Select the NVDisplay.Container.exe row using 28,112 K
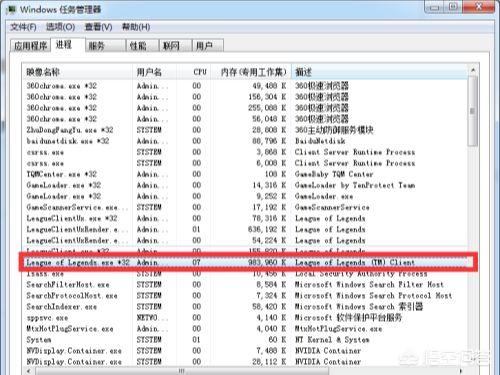Image resolution: width=500 pixels, height=375 pixels. click(245, 362)
